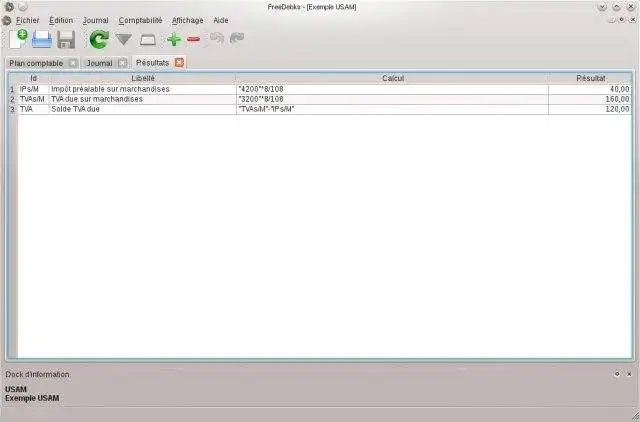Click the Id column header
This screenshot has width=640, height=422.
tap(33, 78)
